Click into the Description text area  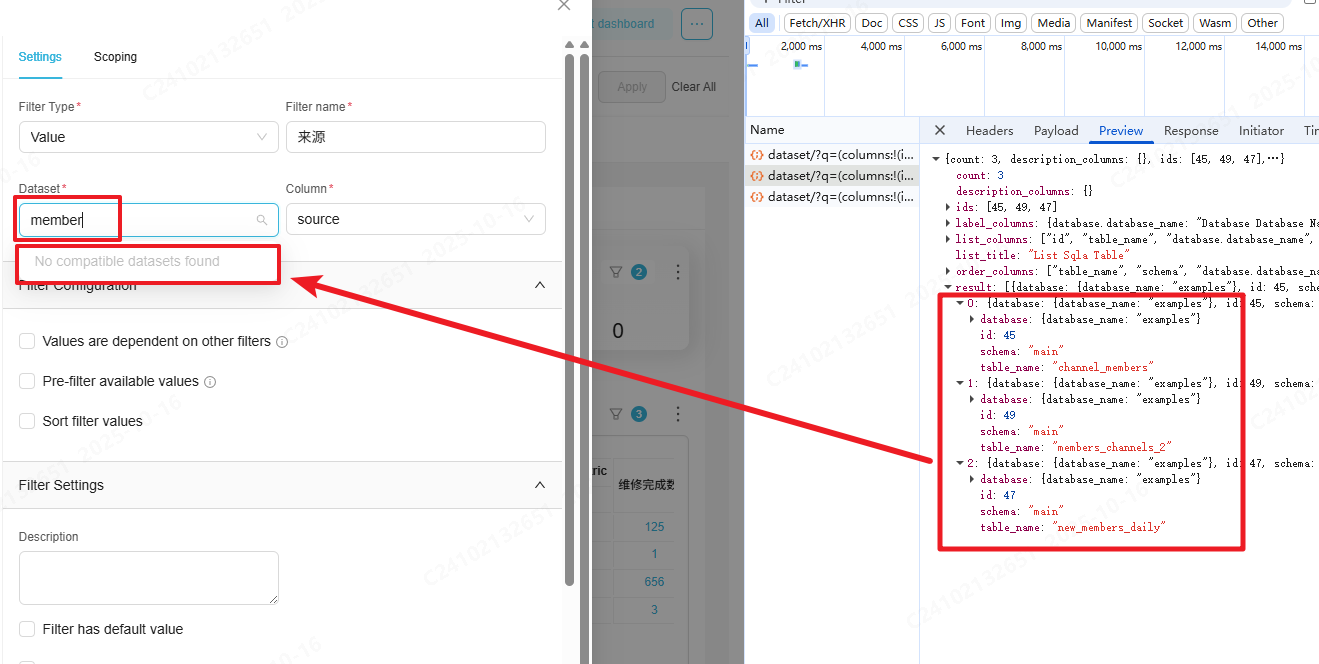click(148, 577)
